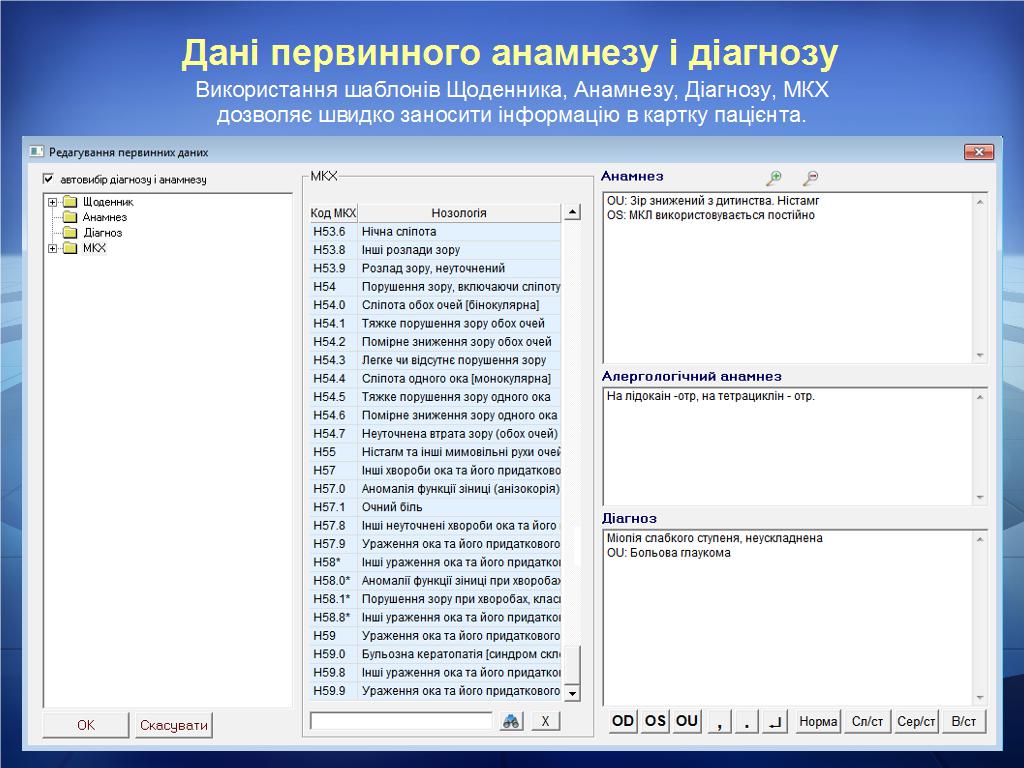Select the H54.0 Сліпота обох очей row

450,305
